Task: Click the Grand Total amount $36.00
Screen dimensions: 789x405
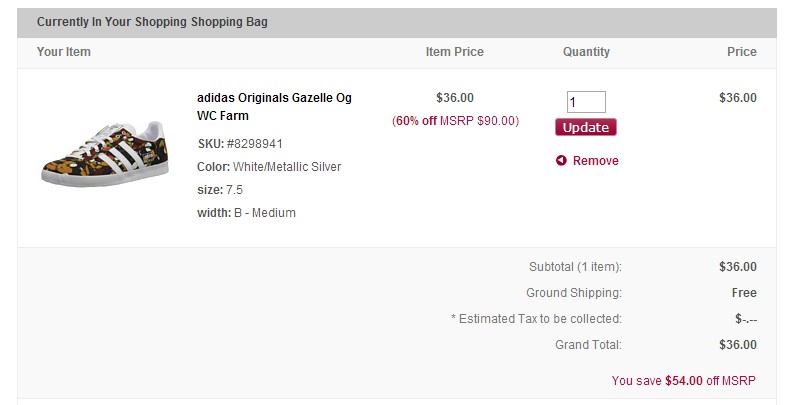Action: coord(738,345)
